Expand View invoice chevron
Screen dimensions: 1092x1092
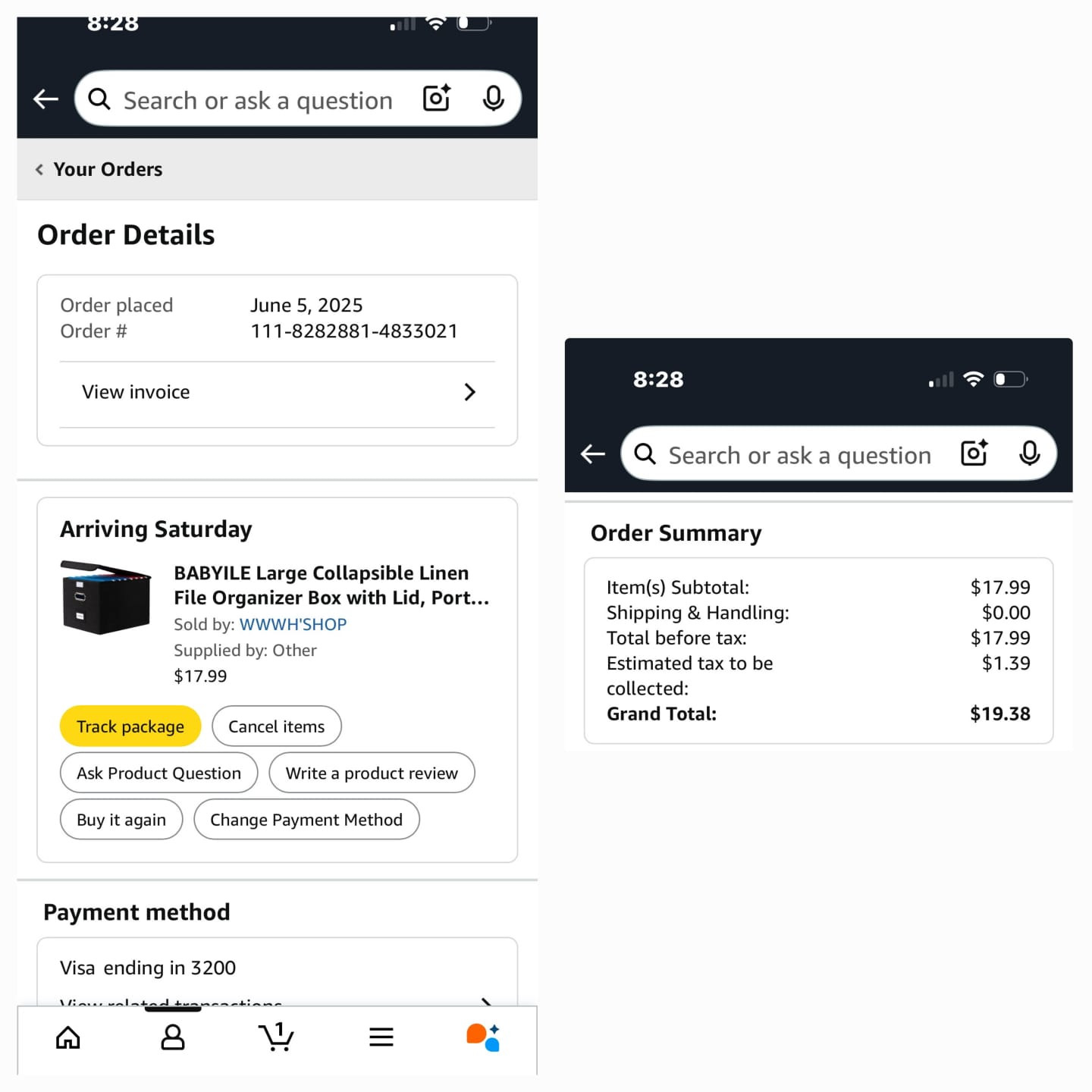coord(469,392)
